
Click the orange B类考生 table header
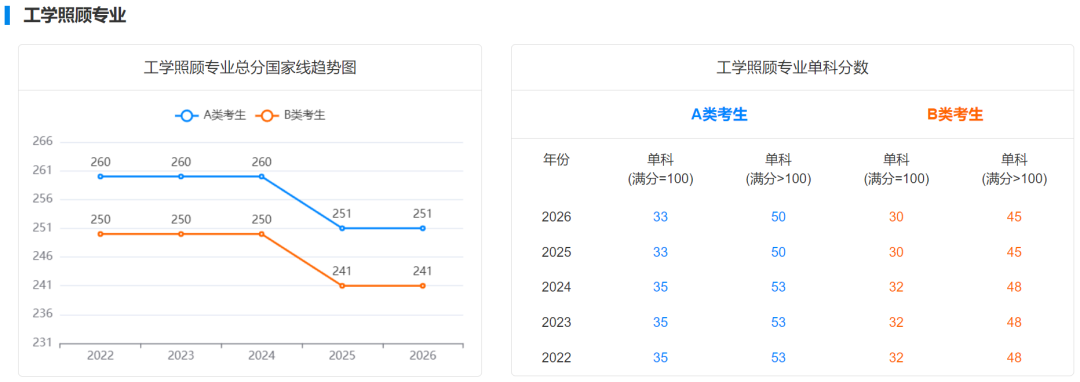click(x=955, y=115)
